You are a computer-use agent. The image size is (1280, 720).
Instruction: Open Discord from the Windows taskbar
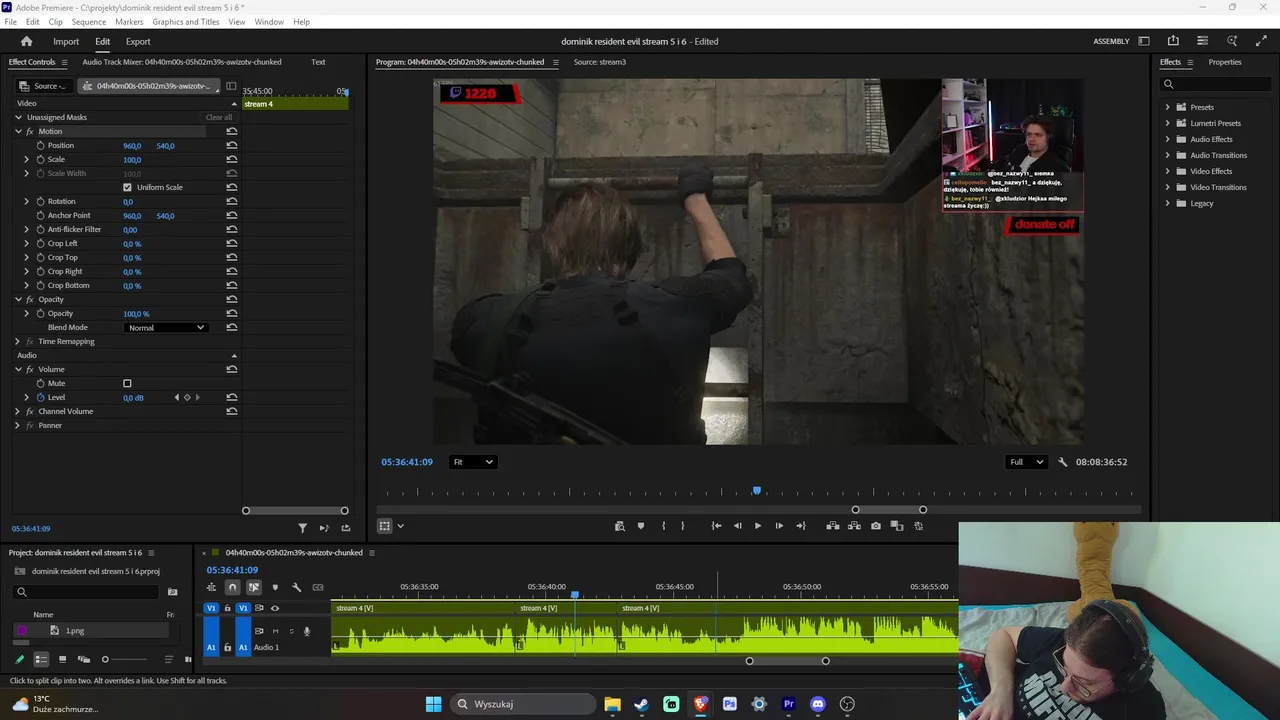(x=818, y=704)
